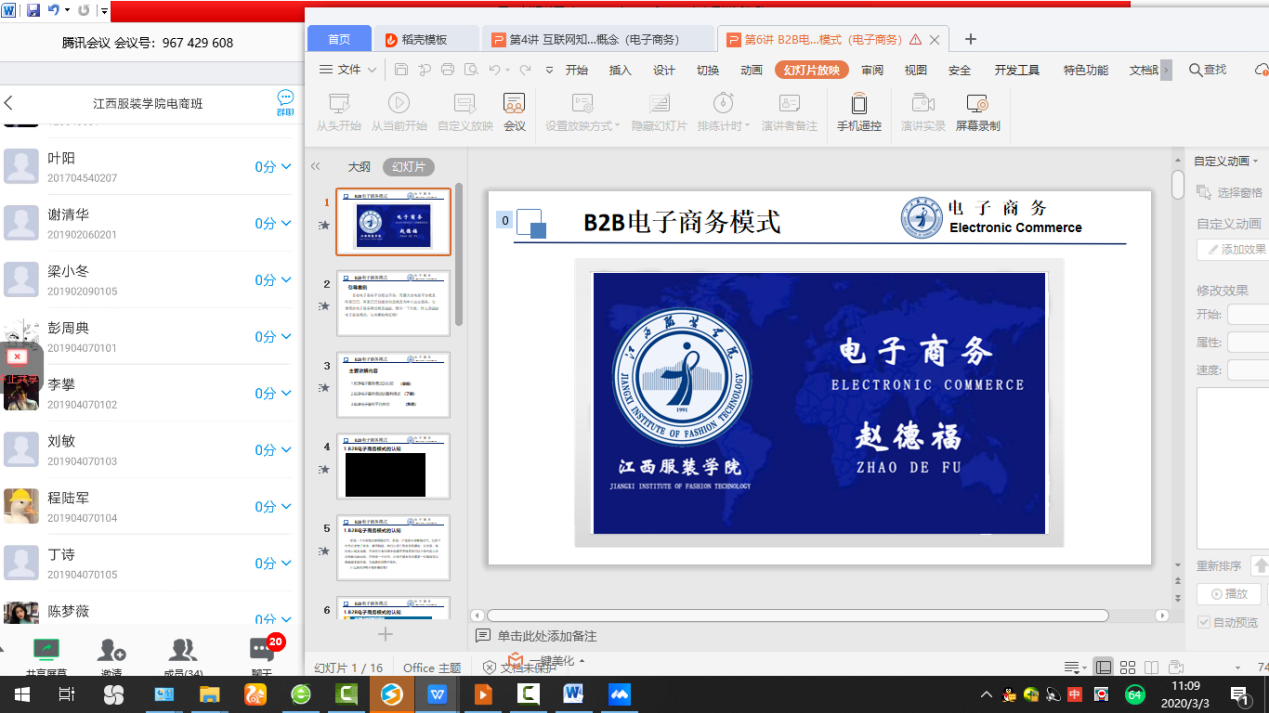The image size is (1269, 713).
Task: Open 手机遥控 phone remote control
Action: click(859, 112)
